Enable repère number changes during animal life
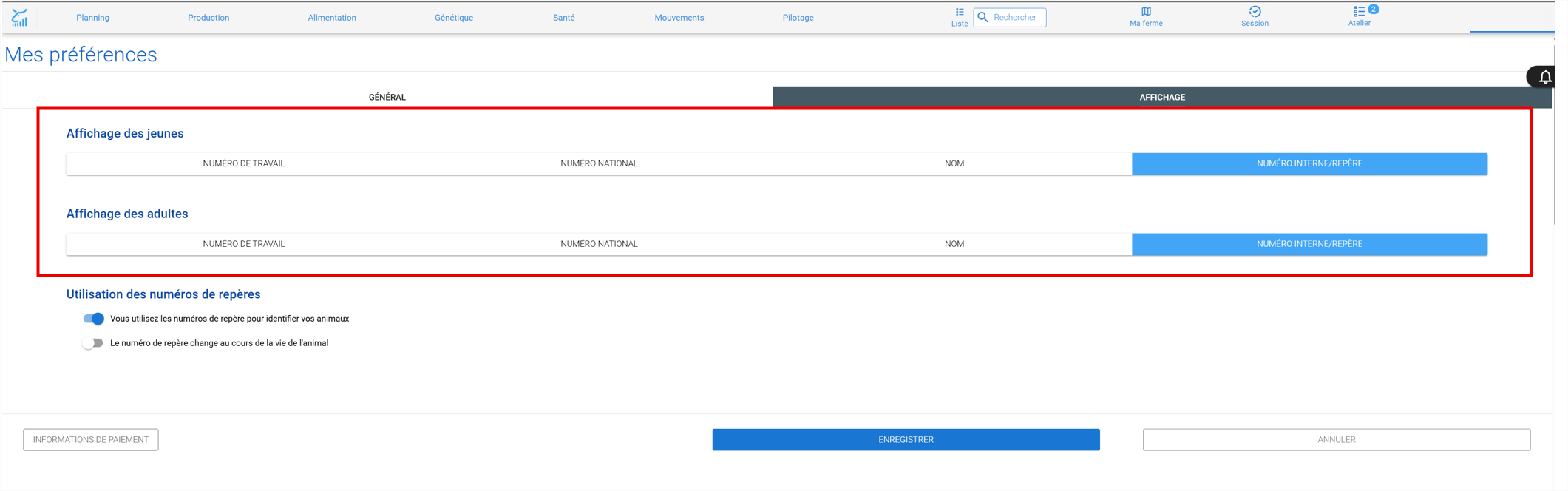 pos(93,345)
